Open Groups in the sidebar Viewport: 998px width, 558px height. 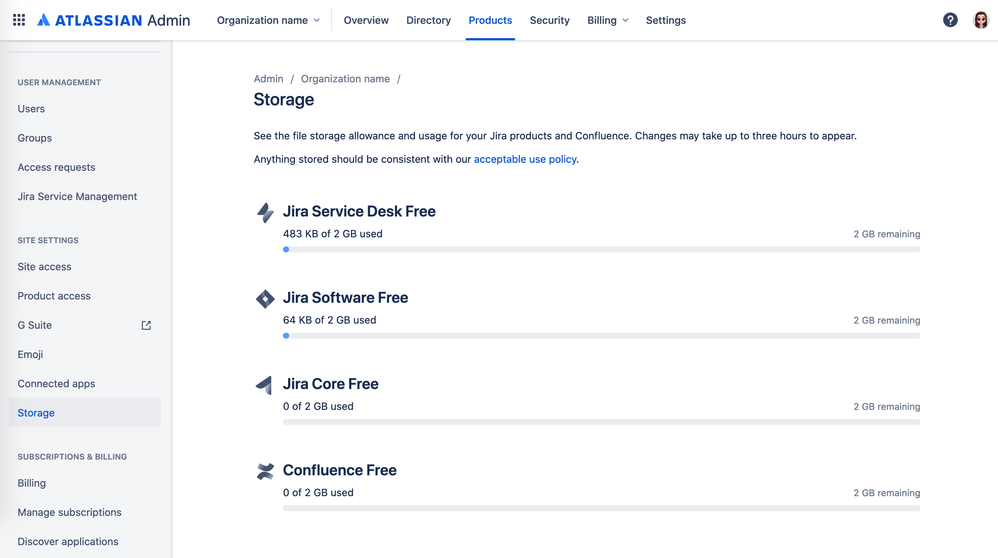pyautogui.click(x=85, y=138)
